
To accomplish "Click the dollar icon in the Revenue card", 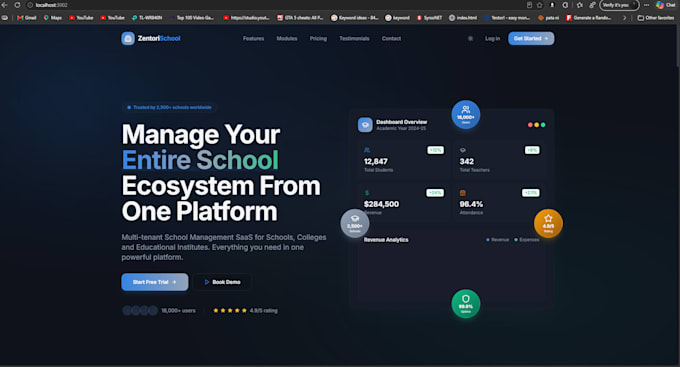I will [367, 193].
